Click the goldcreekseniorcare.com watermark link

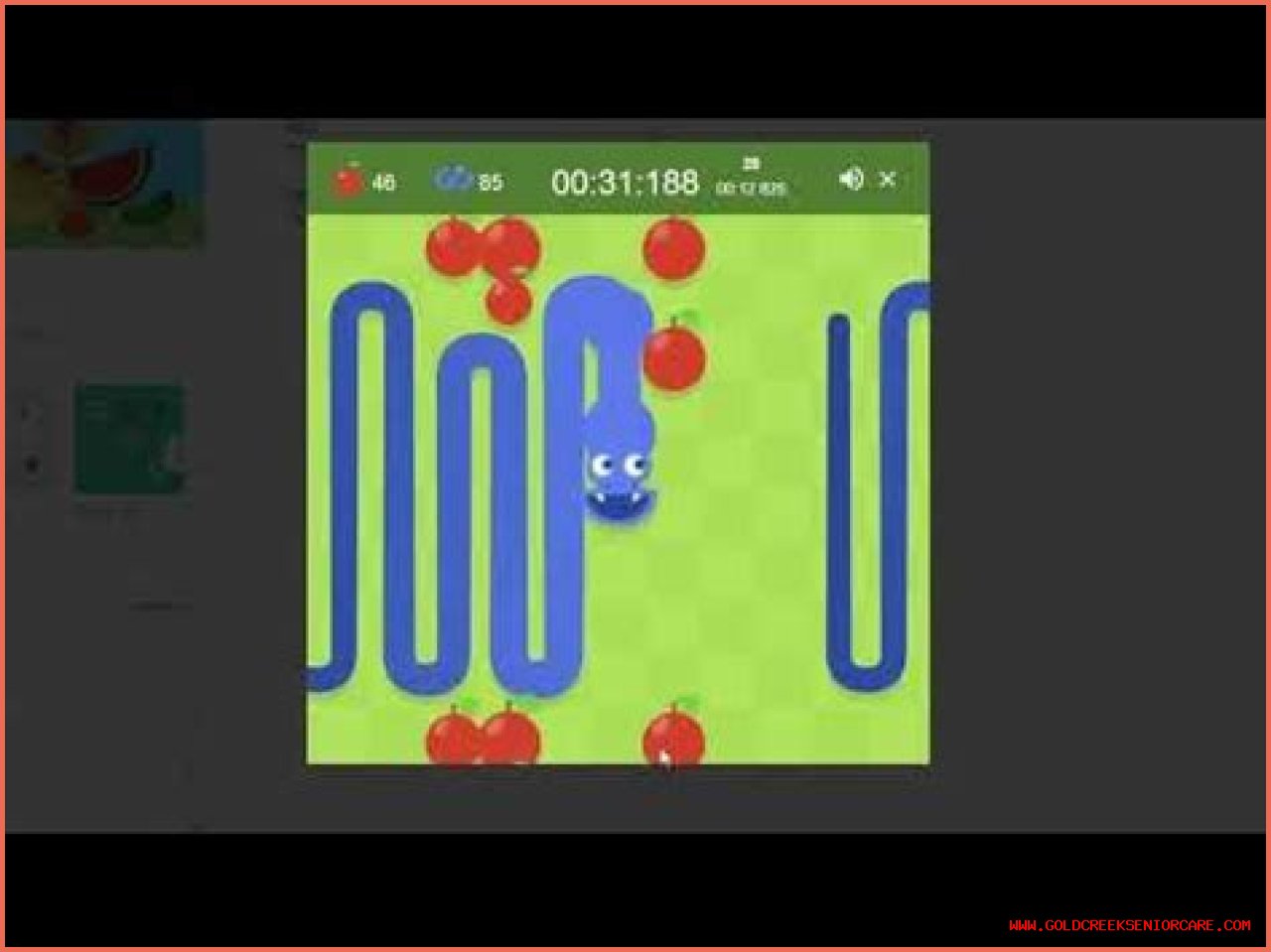[1129, 925]
